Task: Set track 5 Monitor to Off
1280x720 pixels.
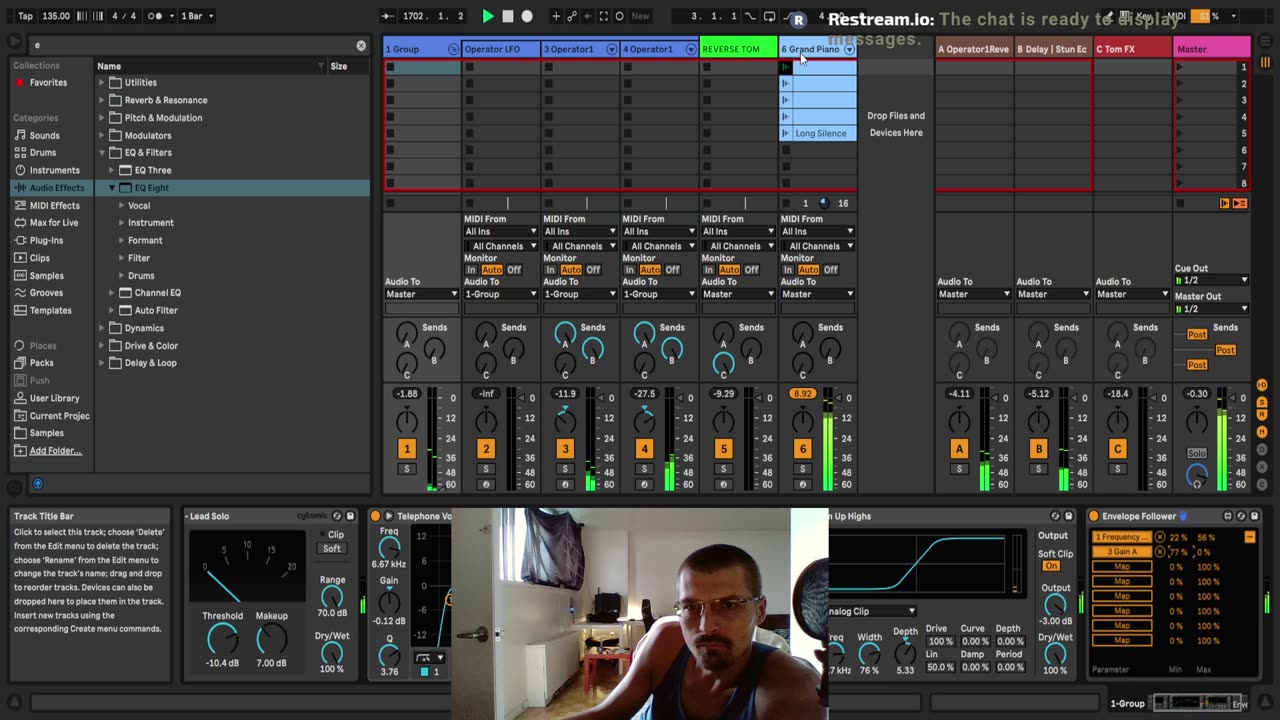Action: tap(752, 270)
